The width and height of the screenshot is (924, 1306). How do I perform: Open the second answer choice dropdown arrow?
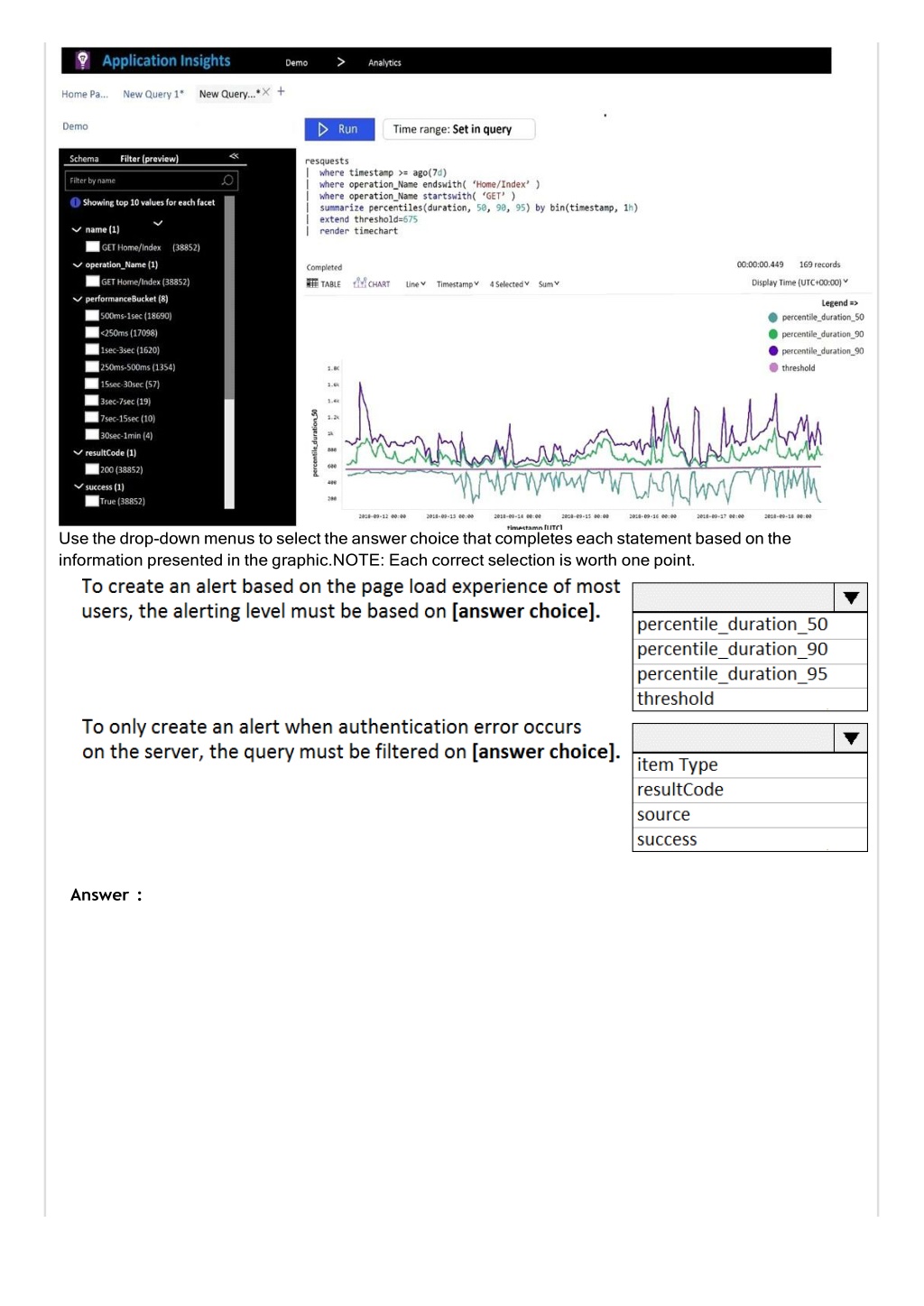click(851, 738)
